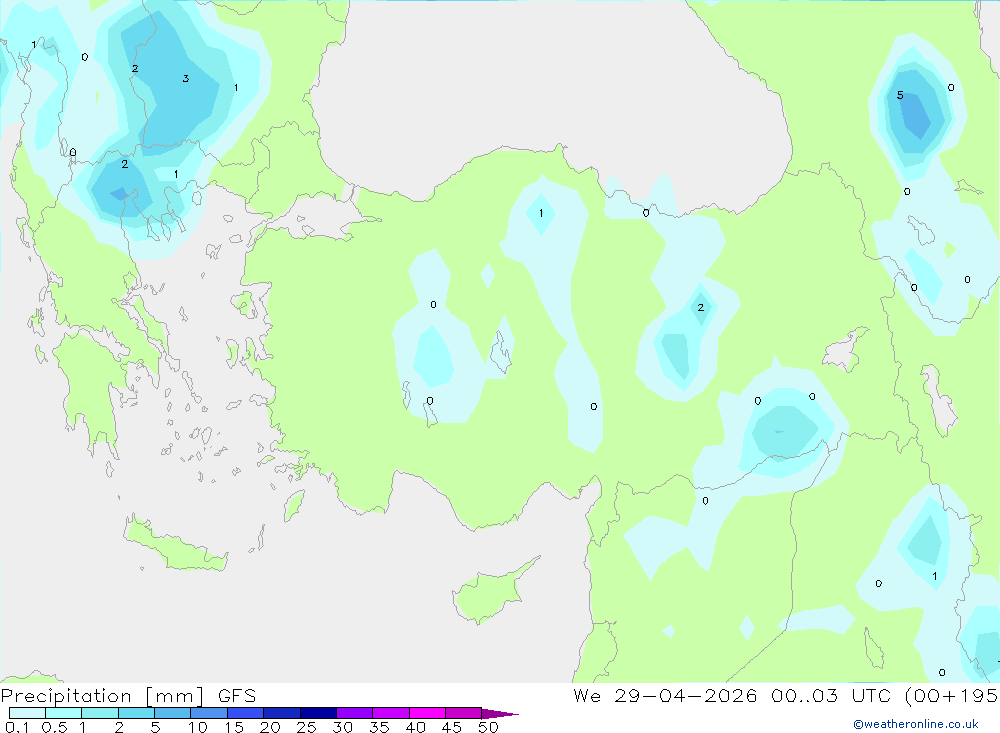Select the 2–5 mm legend swatch
Screen dimensions: 1000x733
136,713
